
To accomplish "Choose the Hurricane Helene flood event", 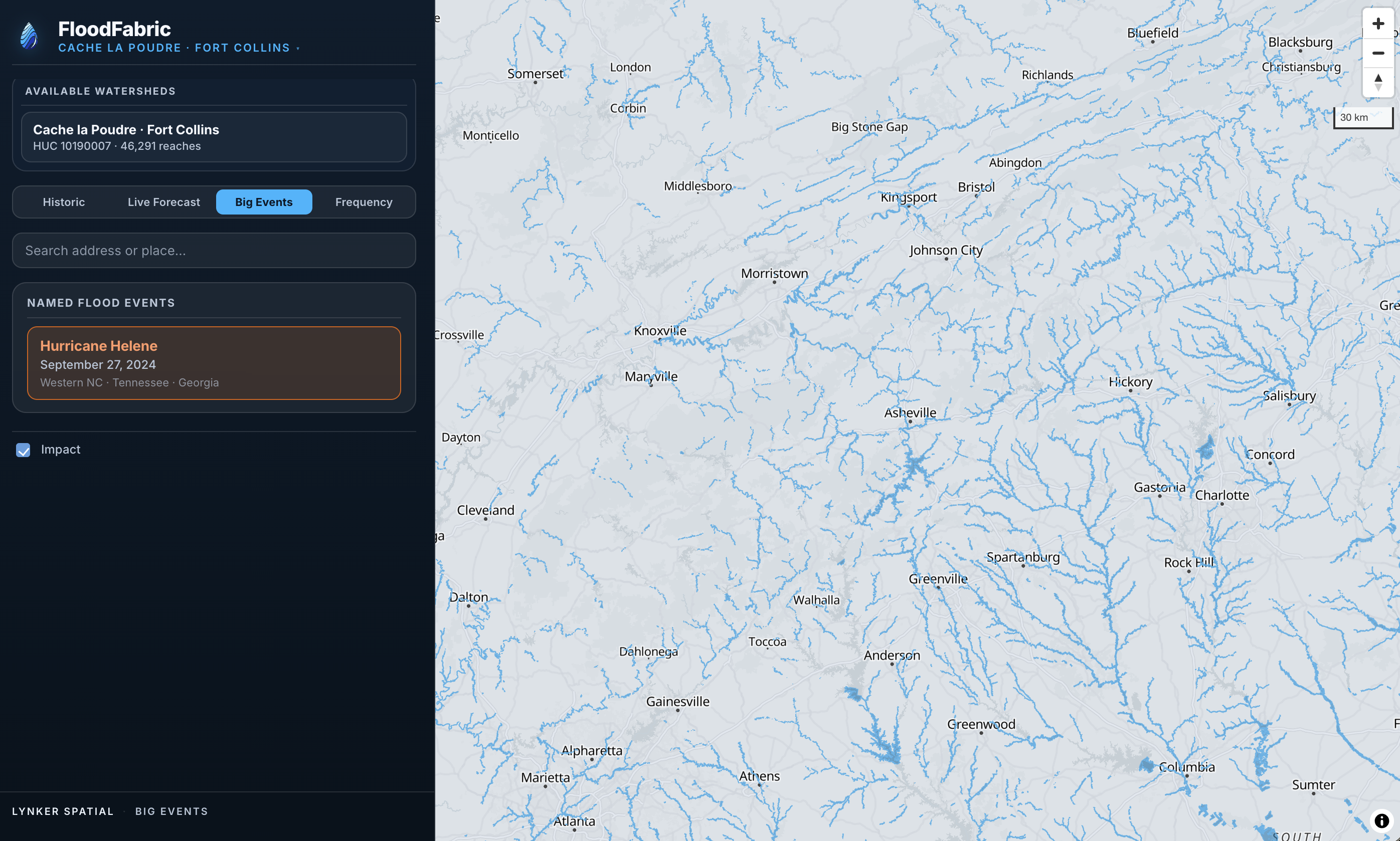I will (214, 363).
